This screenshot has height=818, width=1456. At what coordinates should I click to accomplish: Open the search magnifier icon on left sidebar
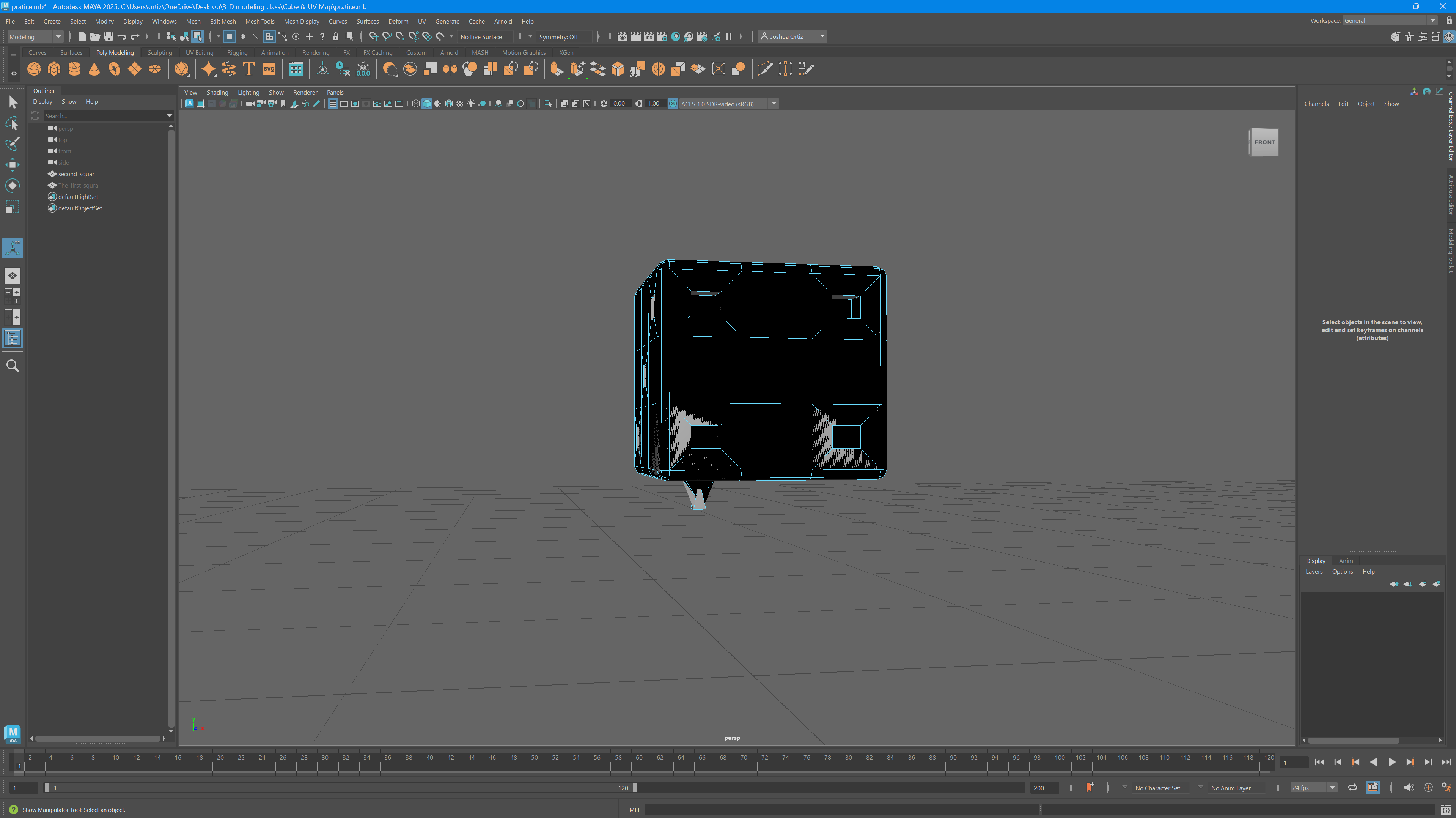pyautogui.click(x=12, y=366)
